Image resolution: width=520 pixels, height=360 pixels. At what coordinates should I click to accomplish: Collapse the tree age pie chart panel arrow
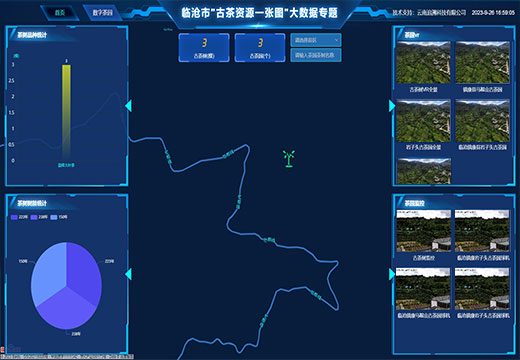click(x=128, y=274)
